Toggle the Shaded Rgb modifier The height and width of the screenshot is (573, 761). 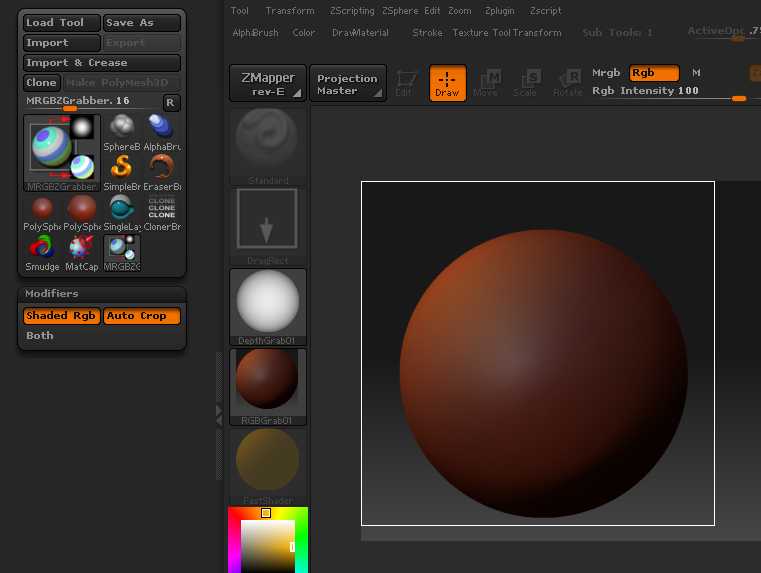point(61,316)
